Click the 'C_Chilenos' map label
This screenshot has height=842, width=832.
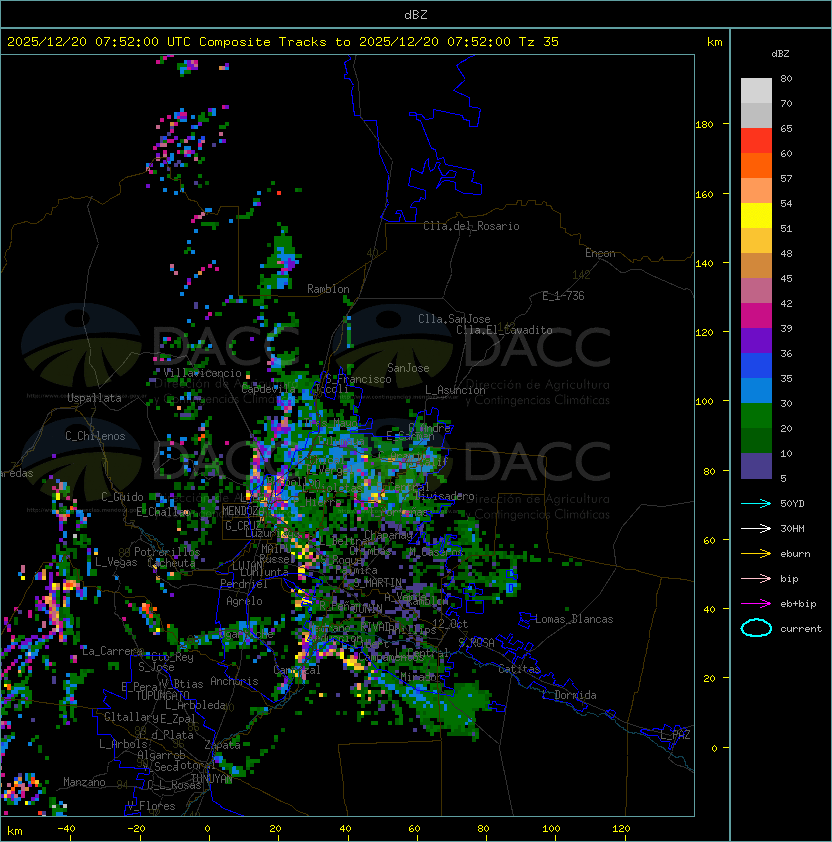click(x=95, y=436)
